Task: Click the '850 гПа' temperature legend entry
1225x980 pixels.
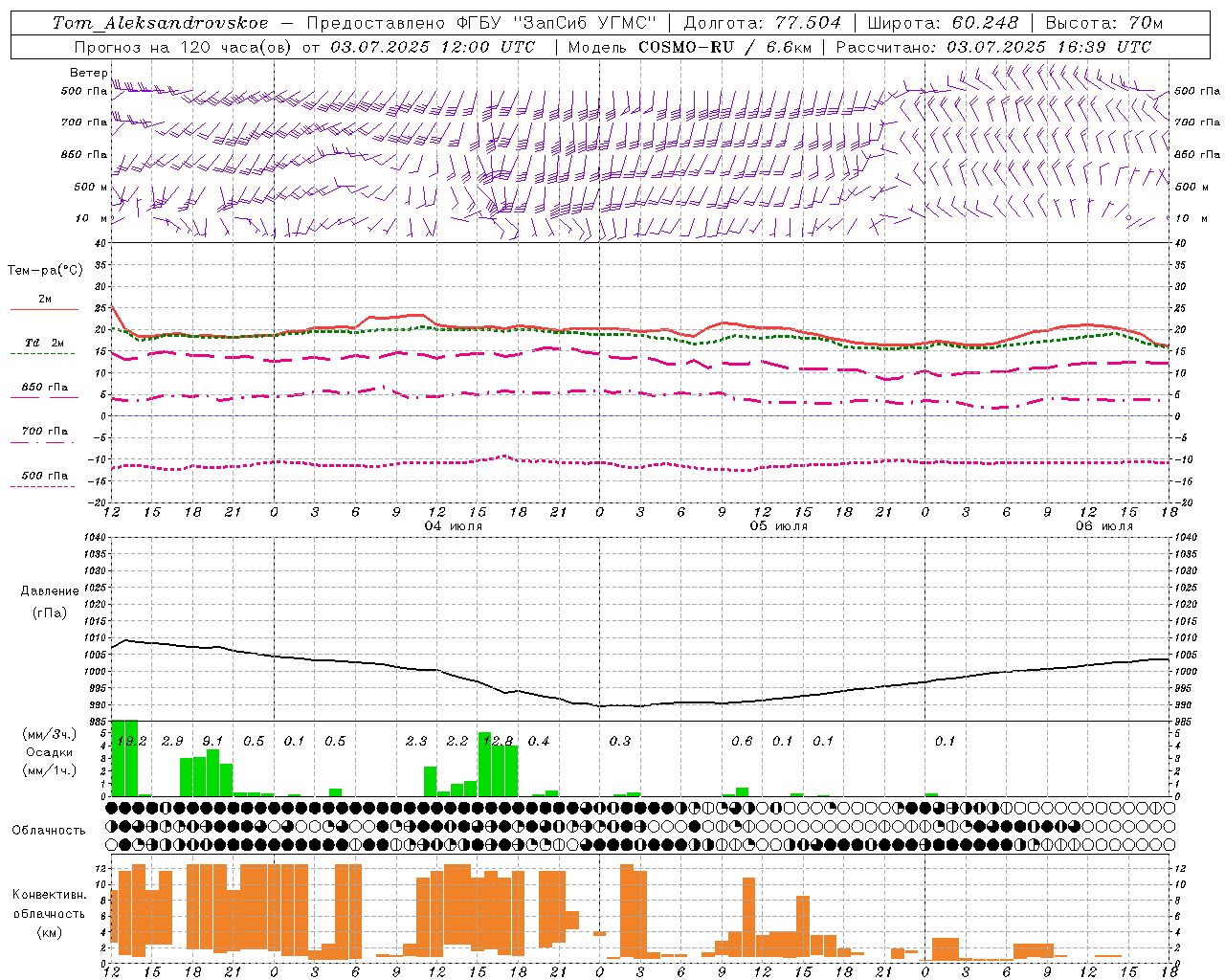Action: tap(45, 388)
